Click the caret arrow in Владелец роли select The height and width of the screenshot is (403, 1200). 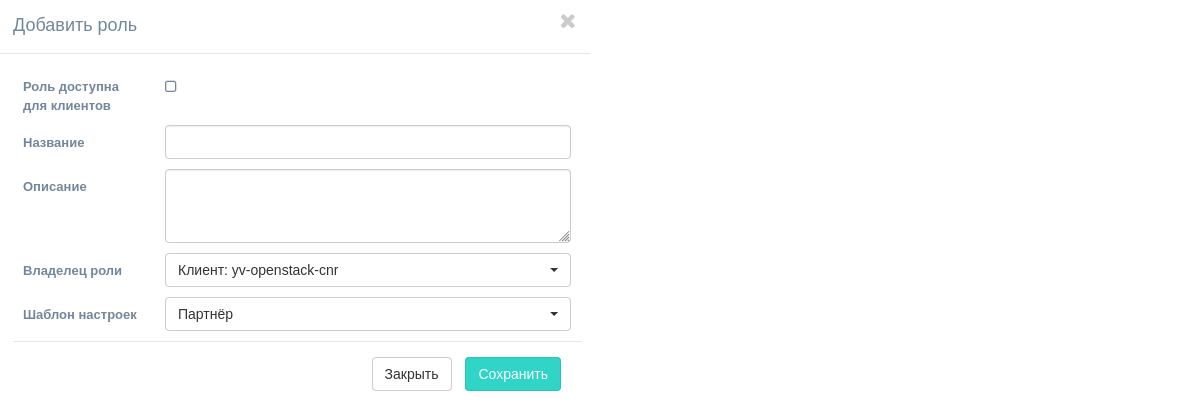tap(554, 270)
